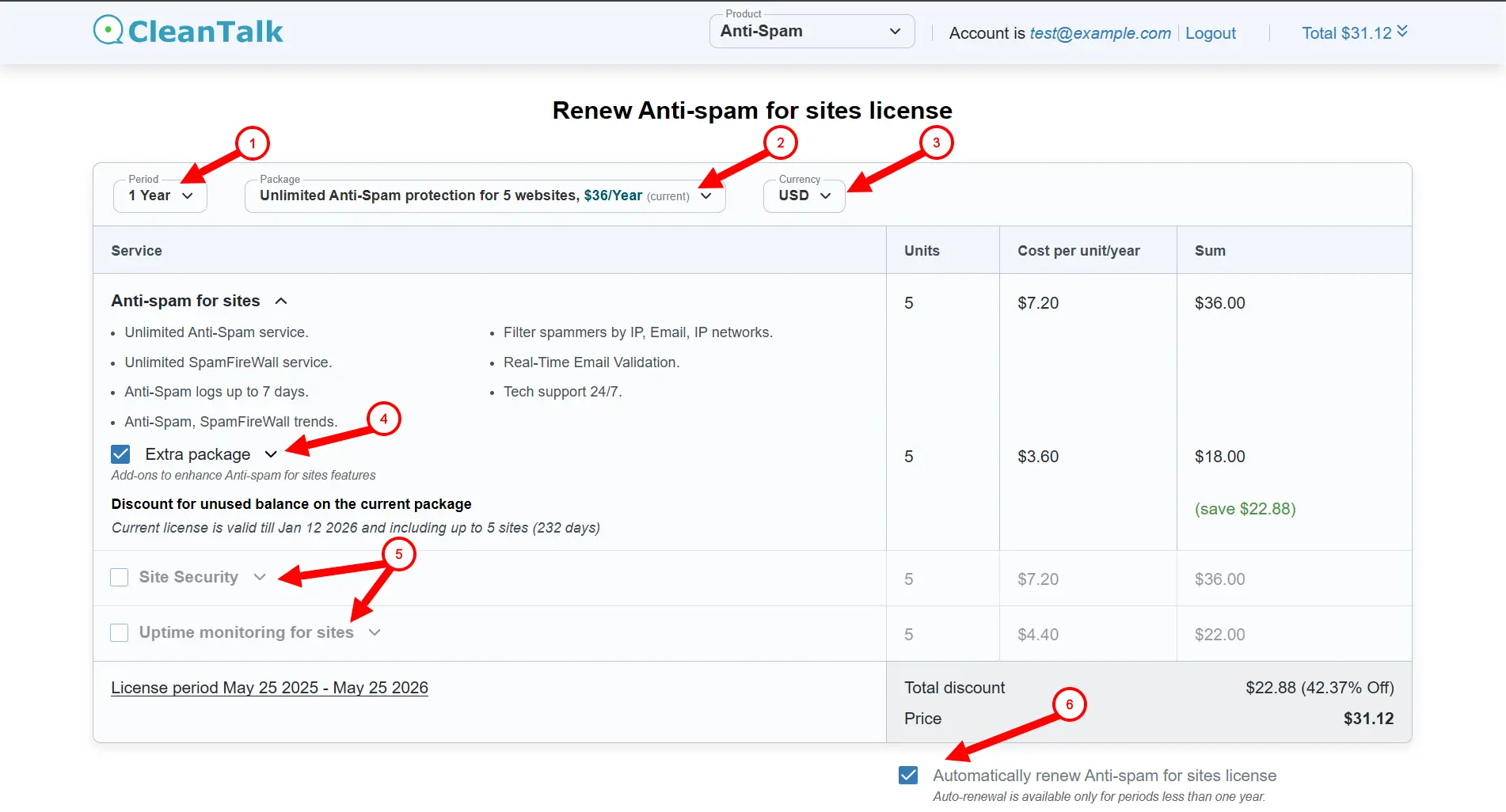
Task: Click the $22.00 Uptime monitoring sum
Action: point(1219,635)
